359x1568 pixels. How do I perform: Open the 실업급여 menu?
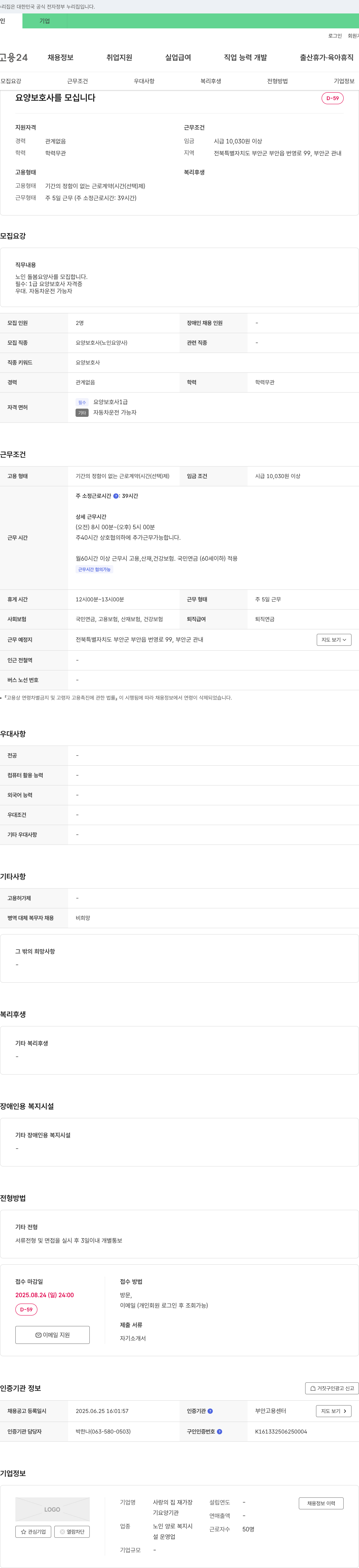tap(178, 57)
